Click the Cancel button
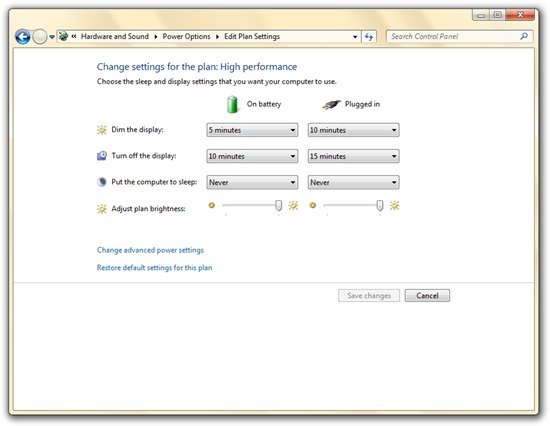 pyautogui.click(x=427, y=295)
